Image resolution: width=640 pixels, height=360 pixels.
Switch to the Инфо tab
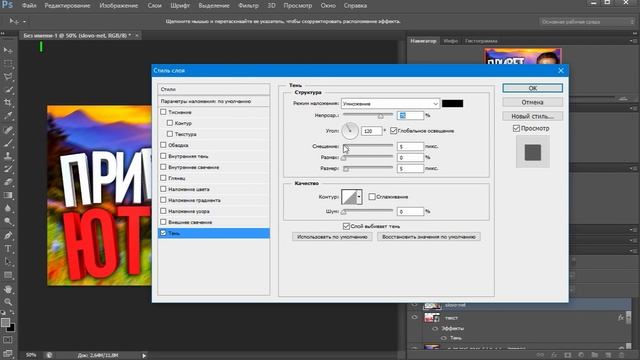(451, 41)
